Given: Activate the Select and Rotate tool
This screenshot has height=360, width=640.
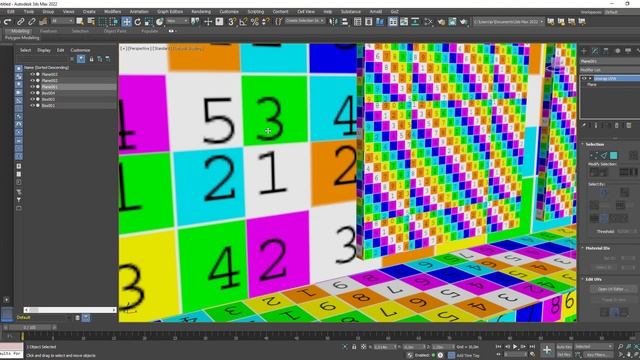Looking at the screenshot, I should click(x=138, y=21).
